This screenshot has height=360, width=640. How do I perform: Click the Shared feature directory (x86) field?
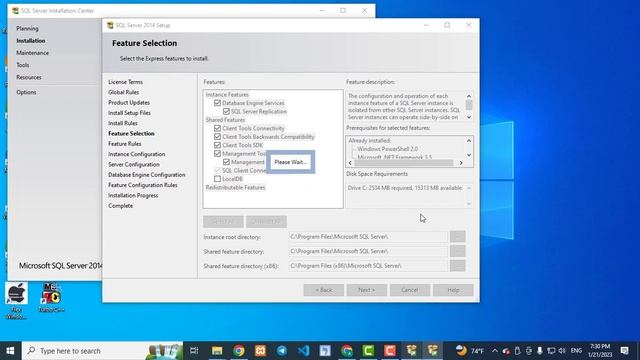pos(368,266)
